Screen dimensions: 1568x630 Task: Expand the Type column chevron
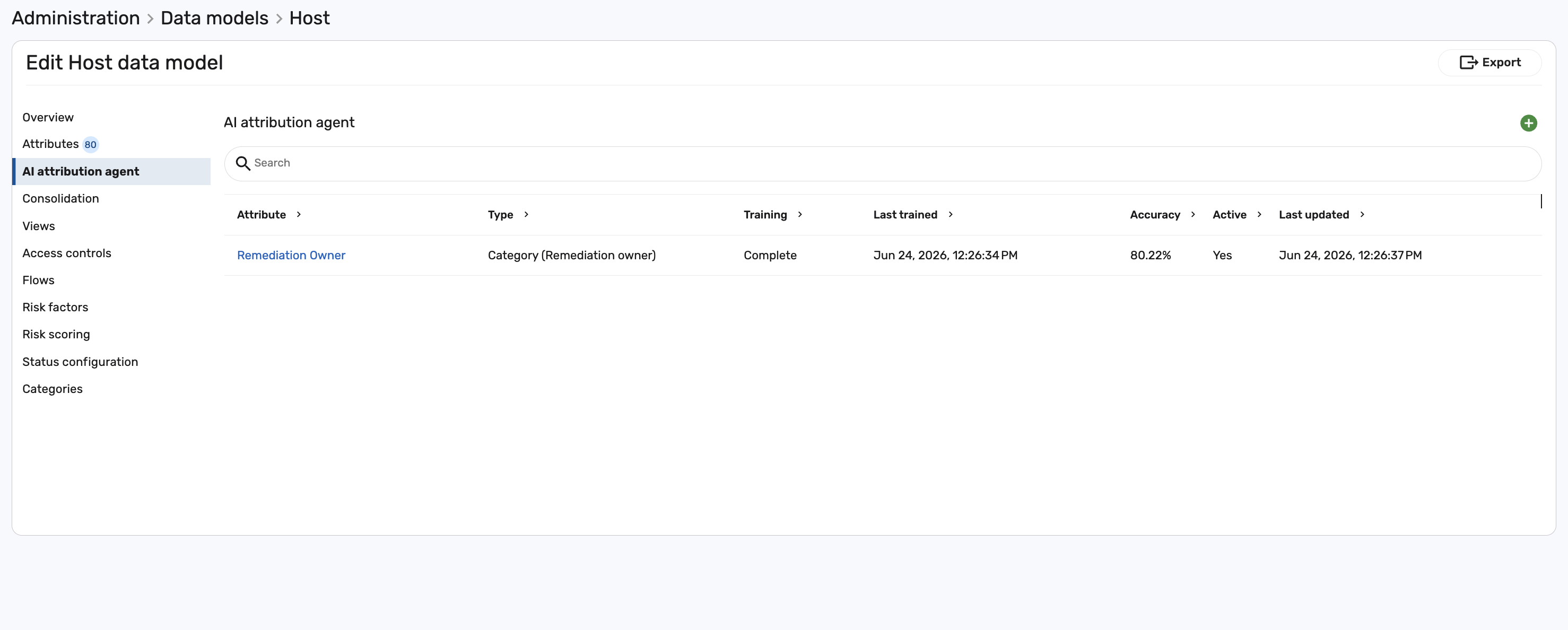tap(527, 214)
